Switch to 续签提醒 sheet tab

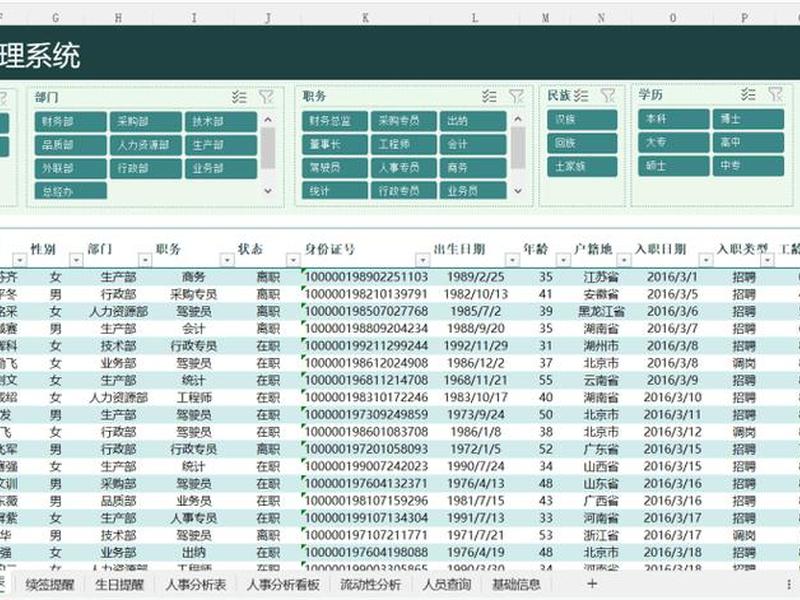(x=49, y=584)
